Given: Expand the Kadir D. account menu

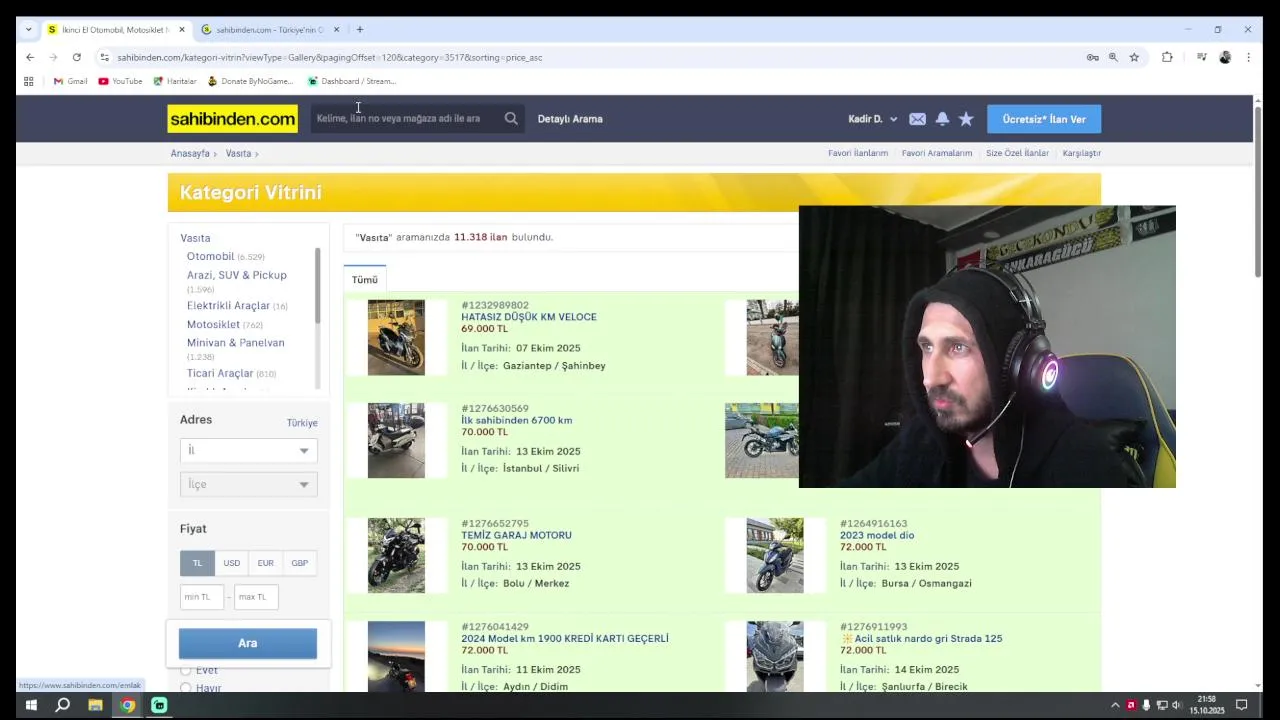Looking at the screenshot, I should point(872,119).
